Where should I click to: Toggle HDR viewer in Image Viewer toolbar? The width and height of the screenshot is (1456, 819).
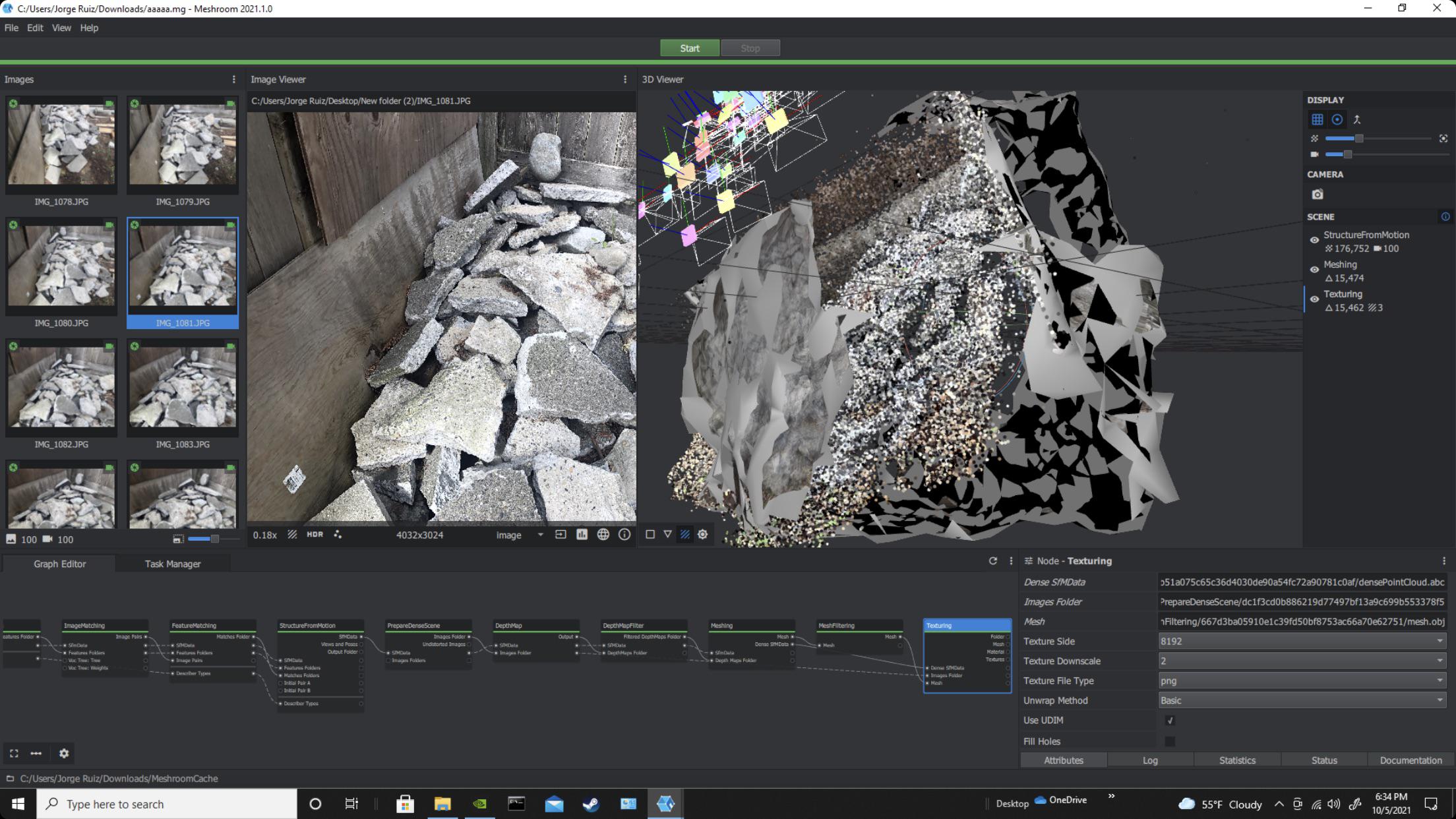click(x=315, y=535)
